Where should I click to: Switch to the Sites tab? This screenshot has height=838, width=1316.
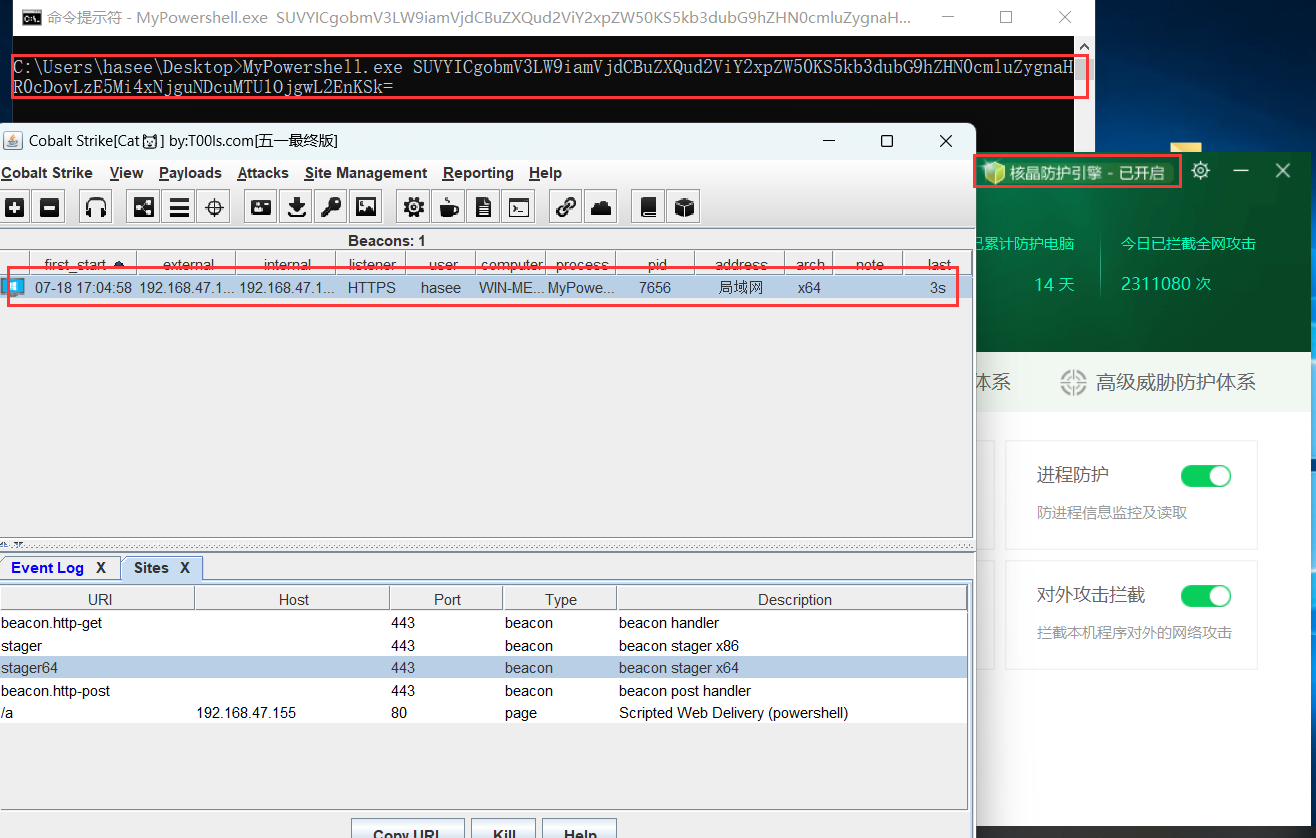pos(151,567)
